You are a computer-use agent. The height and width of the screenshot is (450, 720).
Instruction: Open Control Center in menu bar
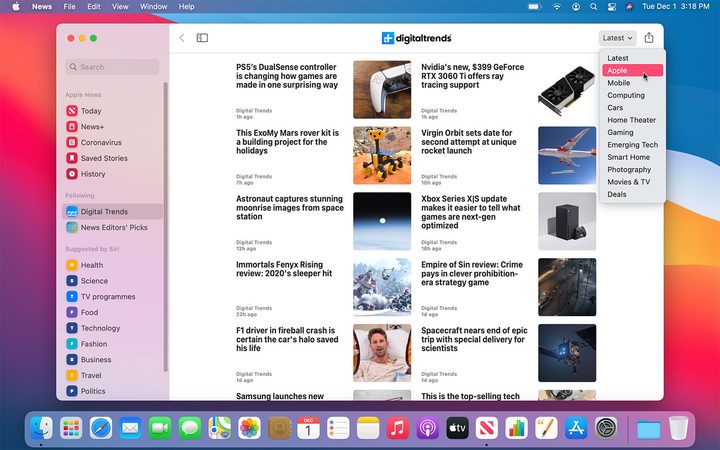click(612, 6)
